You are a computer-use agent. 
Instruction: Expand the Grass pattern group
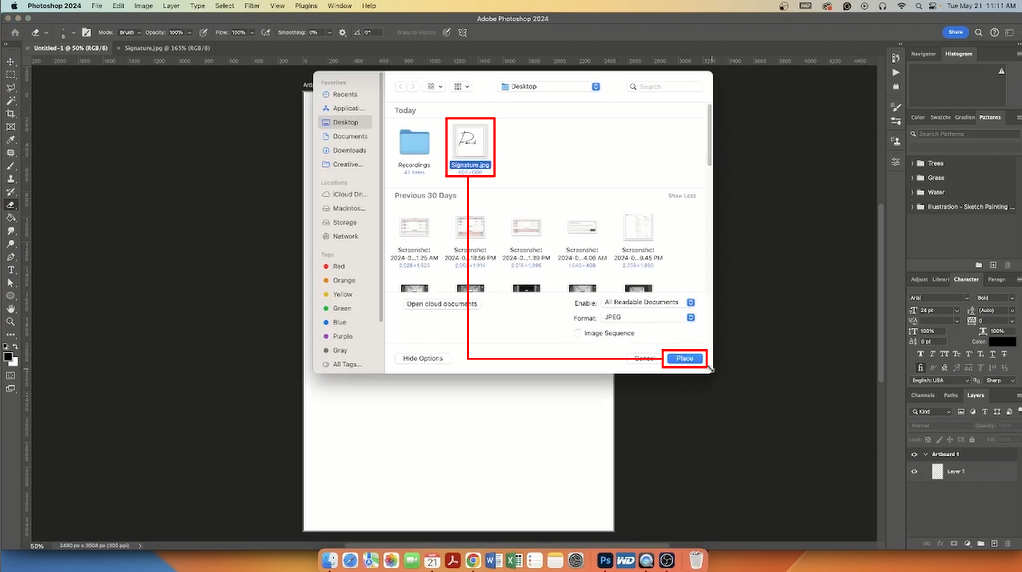pos(912,178)
